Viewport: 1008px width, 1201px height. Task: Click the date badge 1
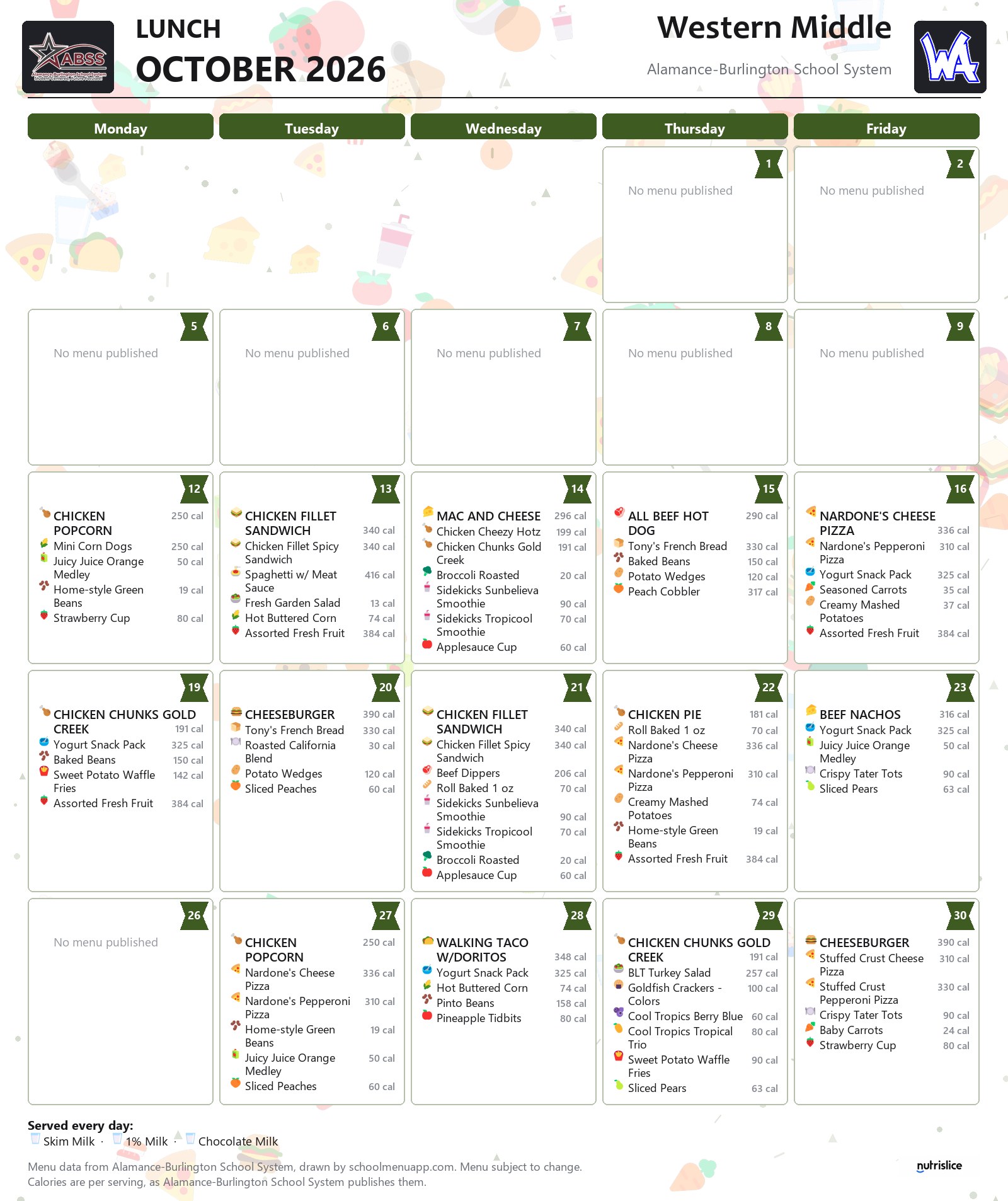[769, 163]
